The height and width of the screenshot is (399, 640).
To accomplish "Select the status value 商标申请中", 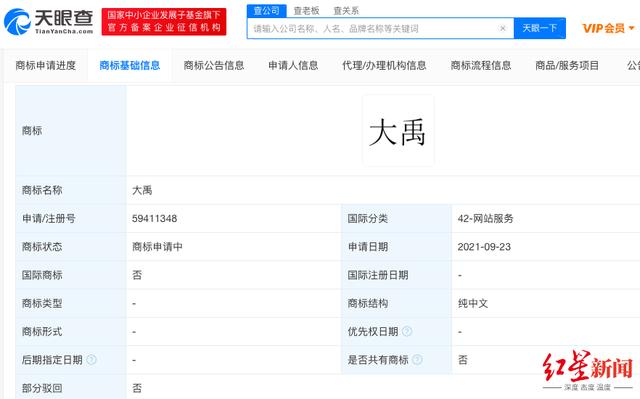I will (157, 247).
